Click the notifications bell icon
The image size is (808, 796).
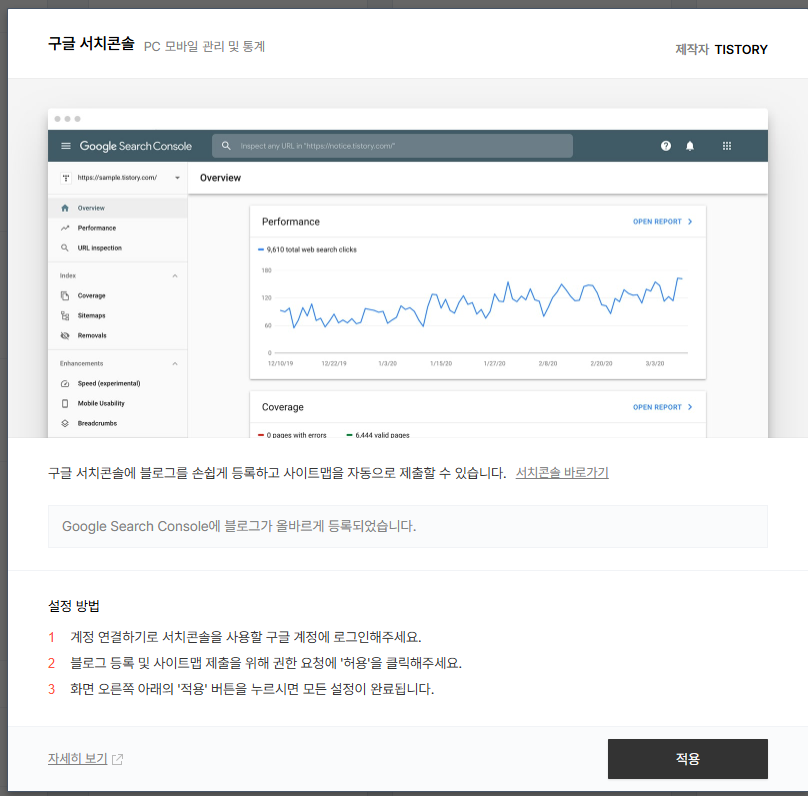[x=689, y=146]
